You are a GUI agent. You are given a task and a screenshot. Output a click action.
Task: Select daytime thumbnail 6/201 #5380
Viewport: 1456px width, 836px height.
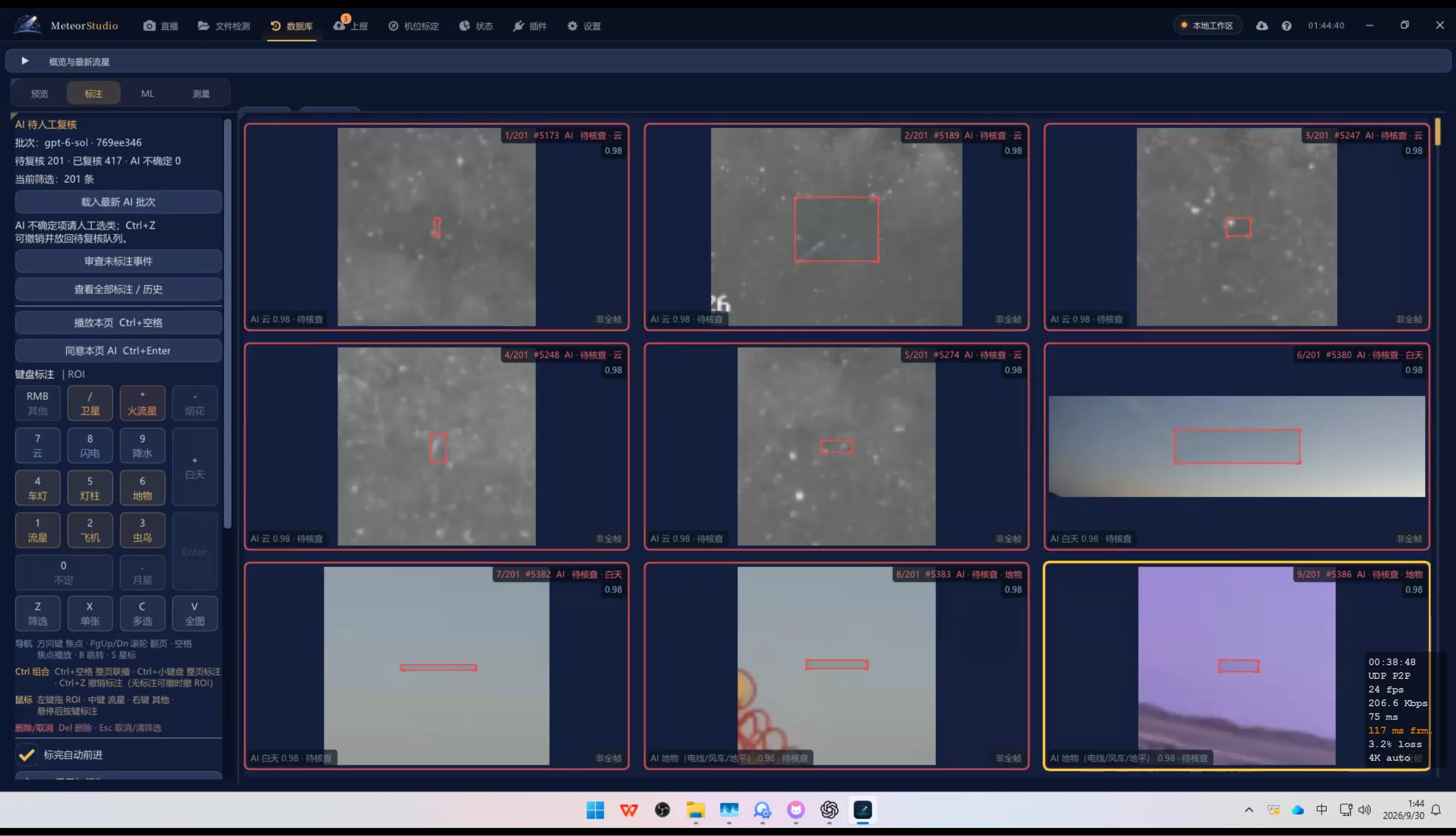1236,446
